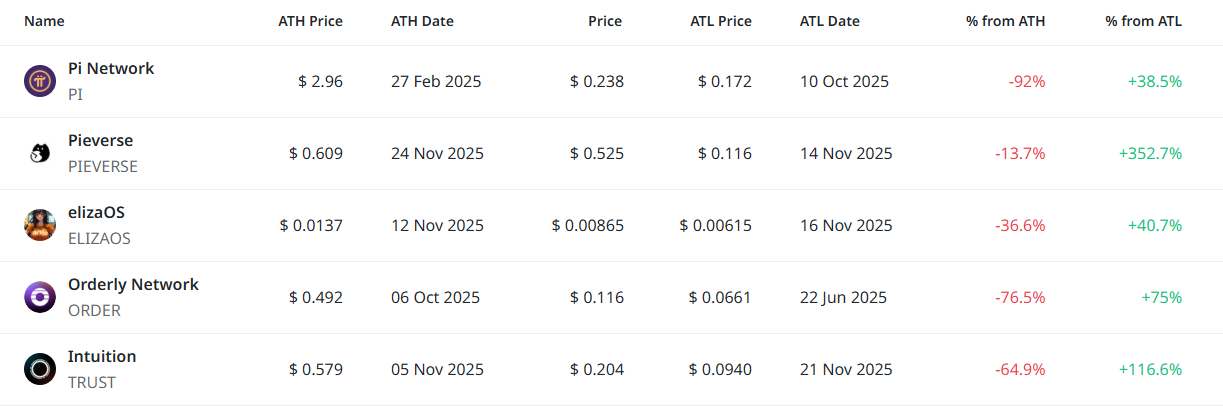Screen dimensions: 1223x406
Task: Click the Pi Network coin logo icon
Action: 40,81
